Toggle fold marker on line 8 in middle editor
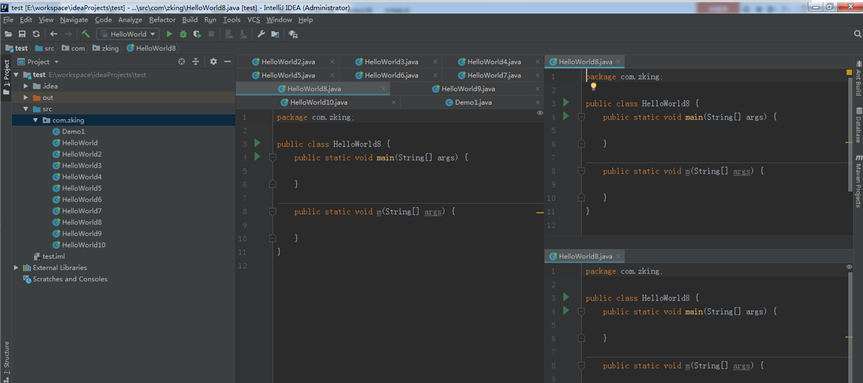The height and width of the screenshot is (383, 863). click(x=272, y=211)
